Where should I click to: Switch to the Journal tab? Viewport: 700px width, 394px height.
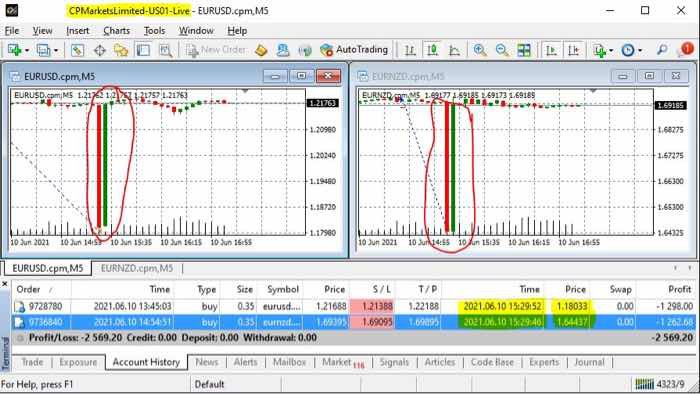click(x=589, y=362)
